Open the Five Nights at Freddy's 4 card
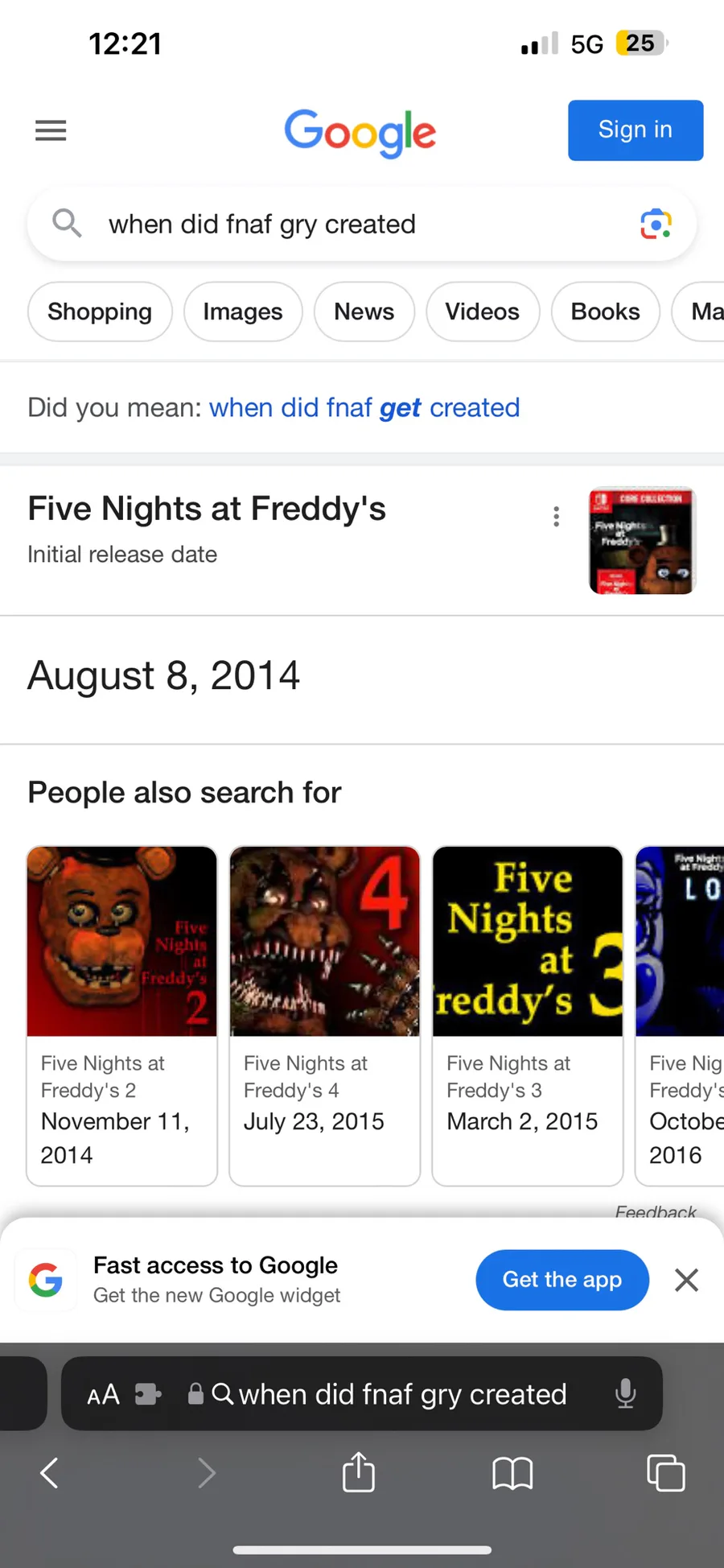 (324, 1014)
